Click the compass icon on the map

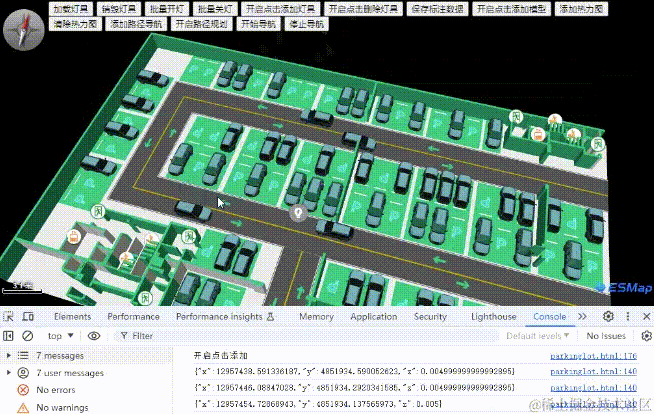(x=23, y=30)
